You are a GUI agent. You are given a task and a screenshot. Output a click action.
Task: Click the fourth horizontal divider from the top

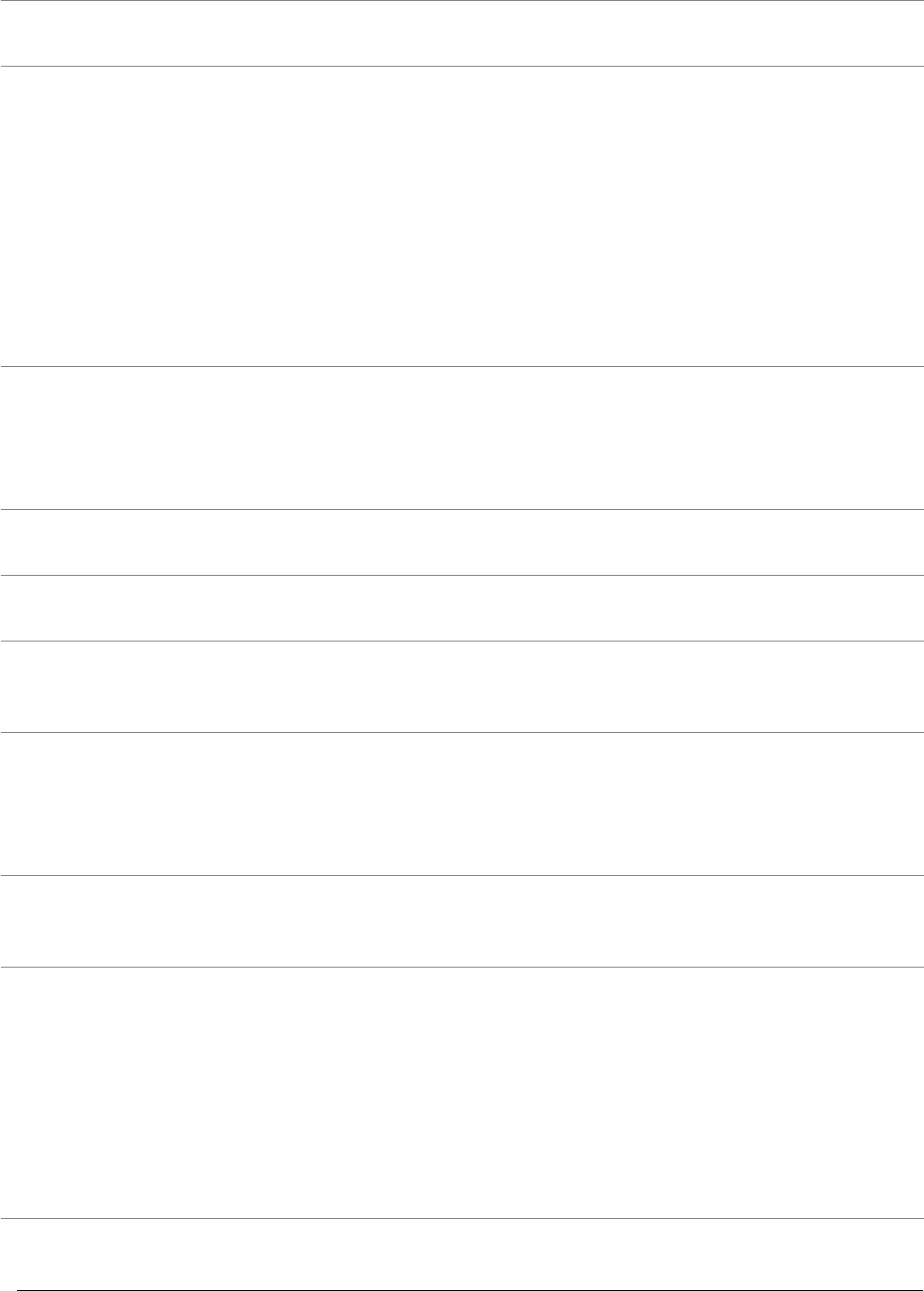[x=462, y=575]
